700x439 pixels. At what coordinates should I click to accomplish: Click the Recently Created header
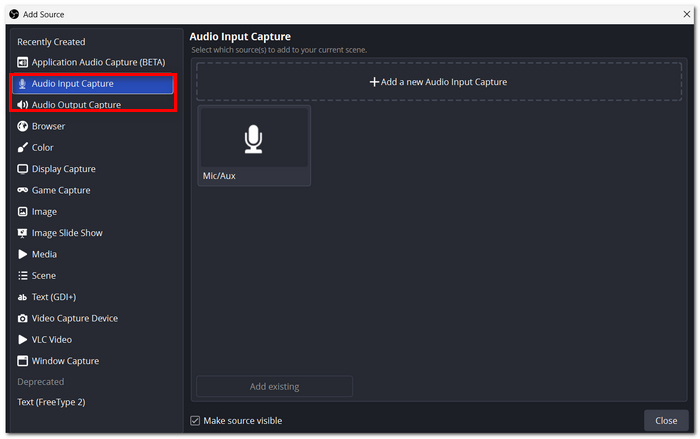[x=51, y=42]
